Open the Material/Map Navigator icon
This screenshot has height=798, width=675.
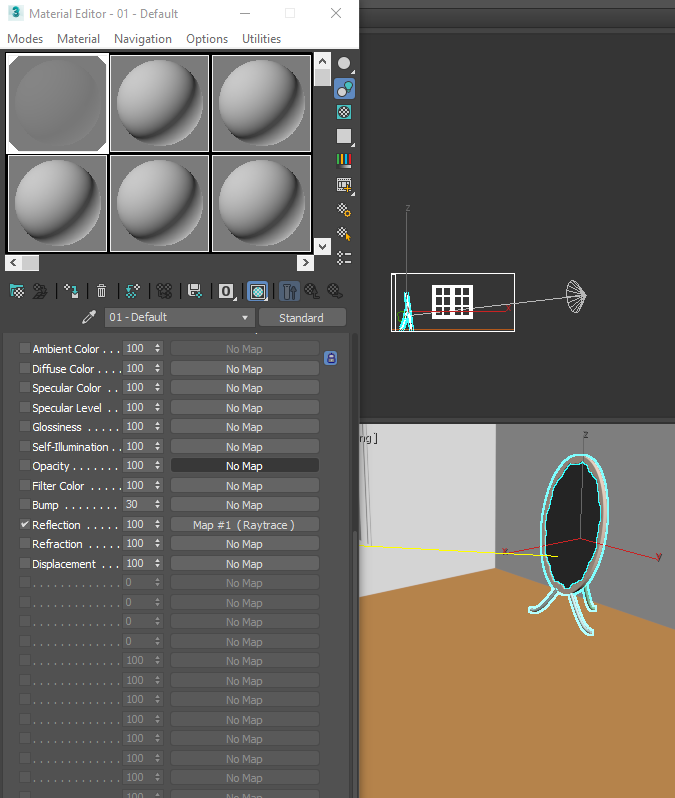tap(344, 258)
